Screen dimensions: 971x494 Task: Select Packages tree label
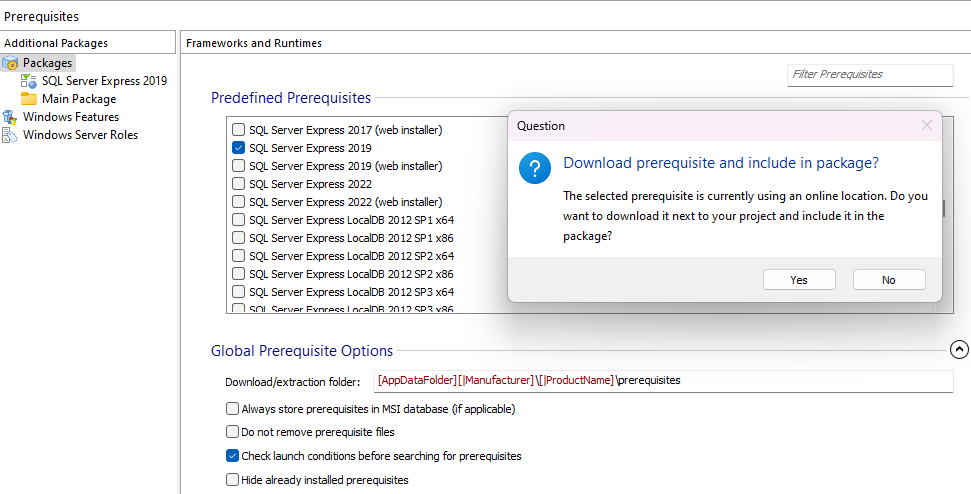48,63
